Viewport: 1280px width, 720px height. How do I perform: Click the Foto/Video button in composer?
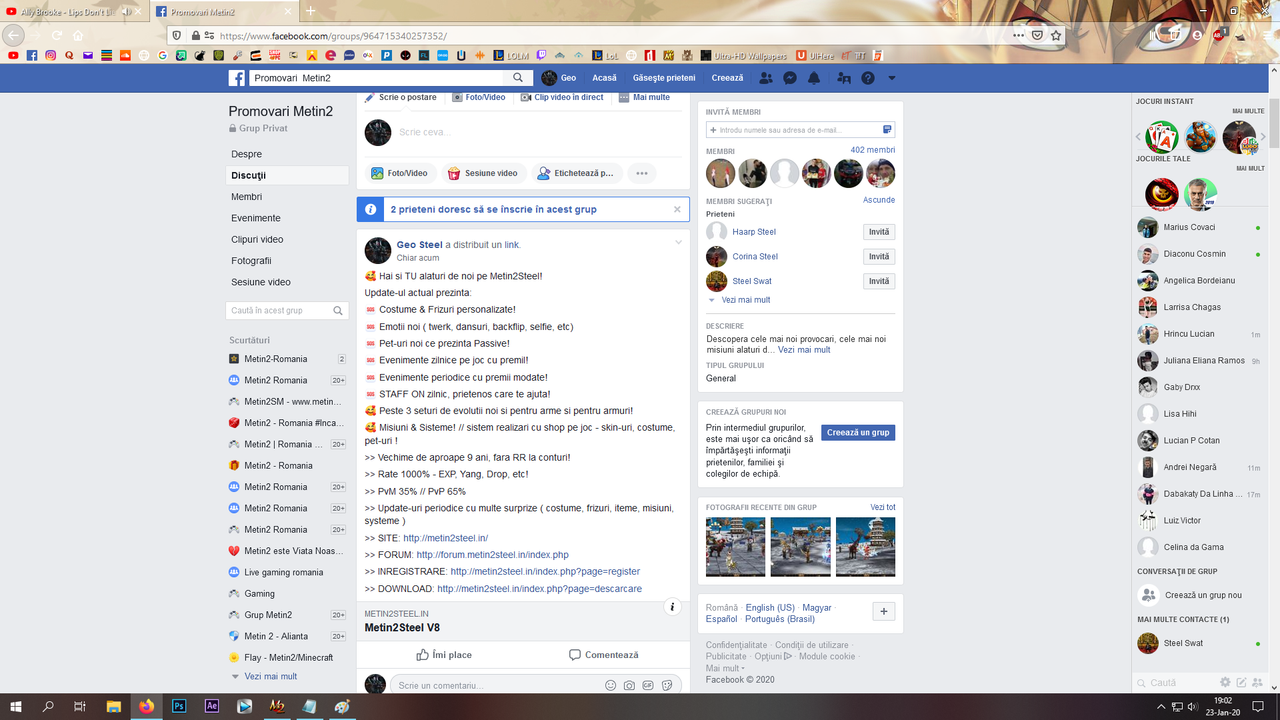399,173
